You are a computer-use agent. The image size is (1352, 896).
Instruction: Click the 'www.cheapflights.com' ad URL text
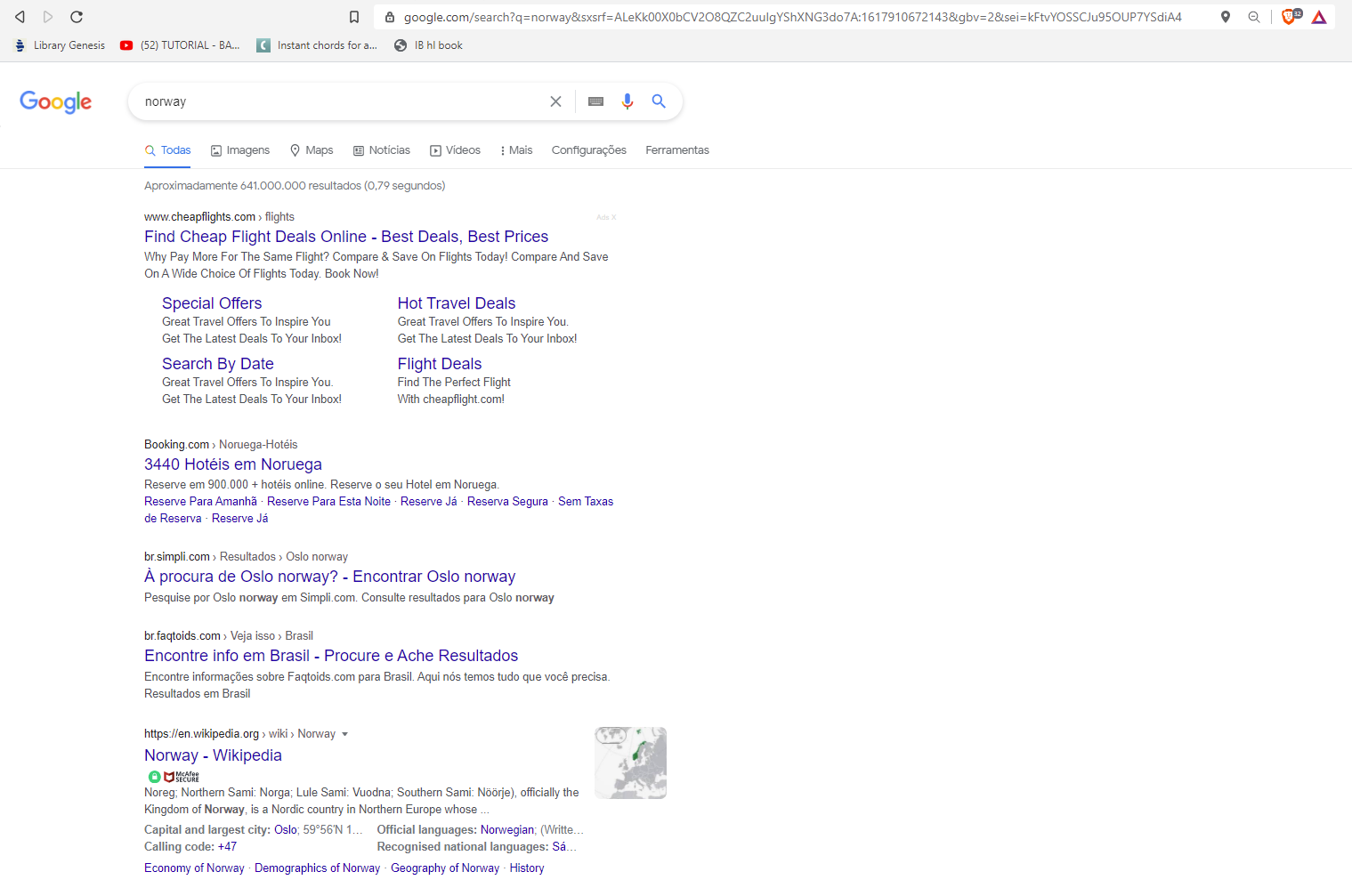199,217
